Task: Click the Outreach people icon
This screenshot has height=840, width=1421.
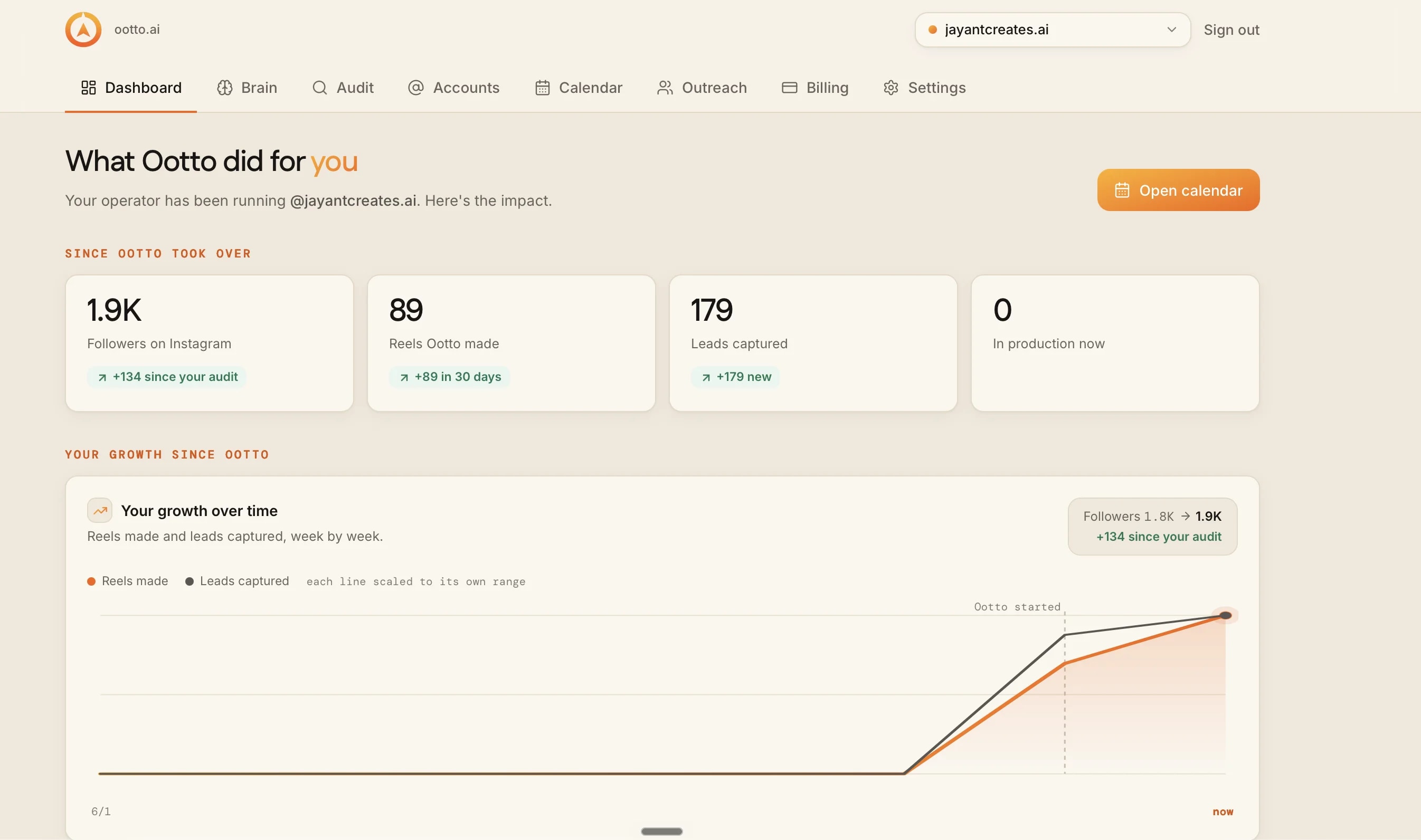Action: 665,88
